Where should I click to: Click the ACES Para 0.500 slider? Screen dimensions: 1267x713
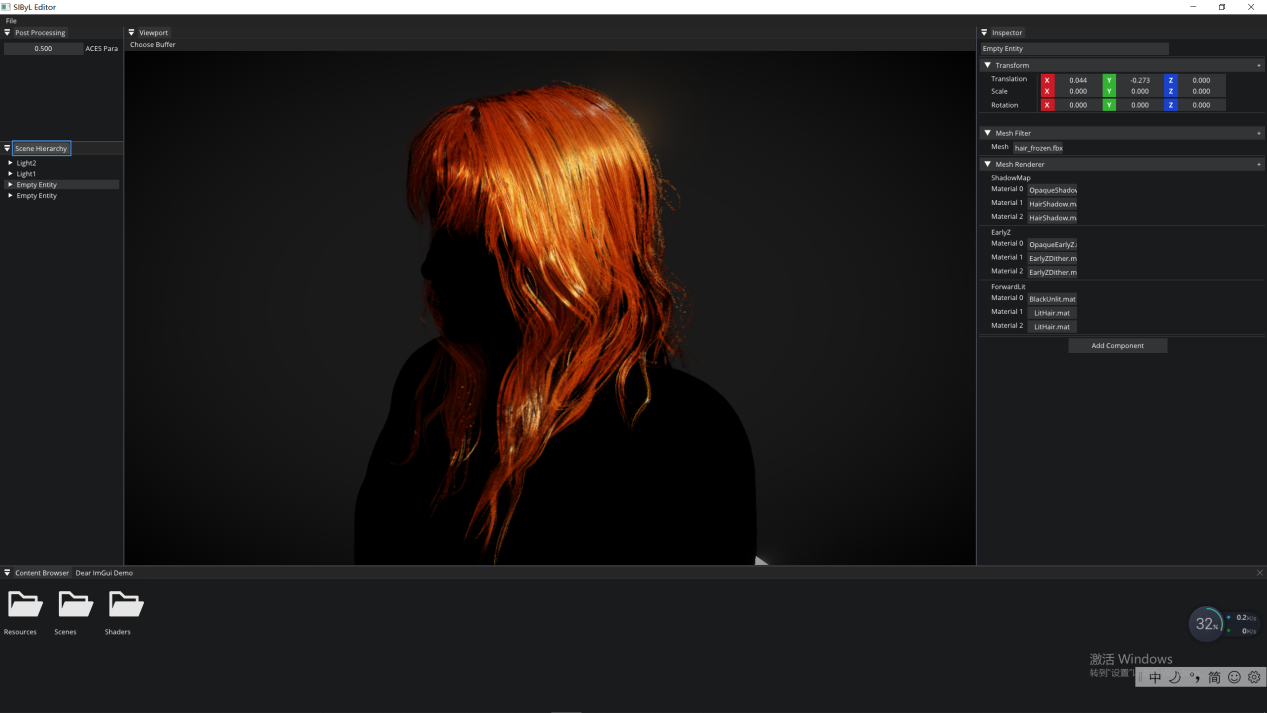coord(43,48)
